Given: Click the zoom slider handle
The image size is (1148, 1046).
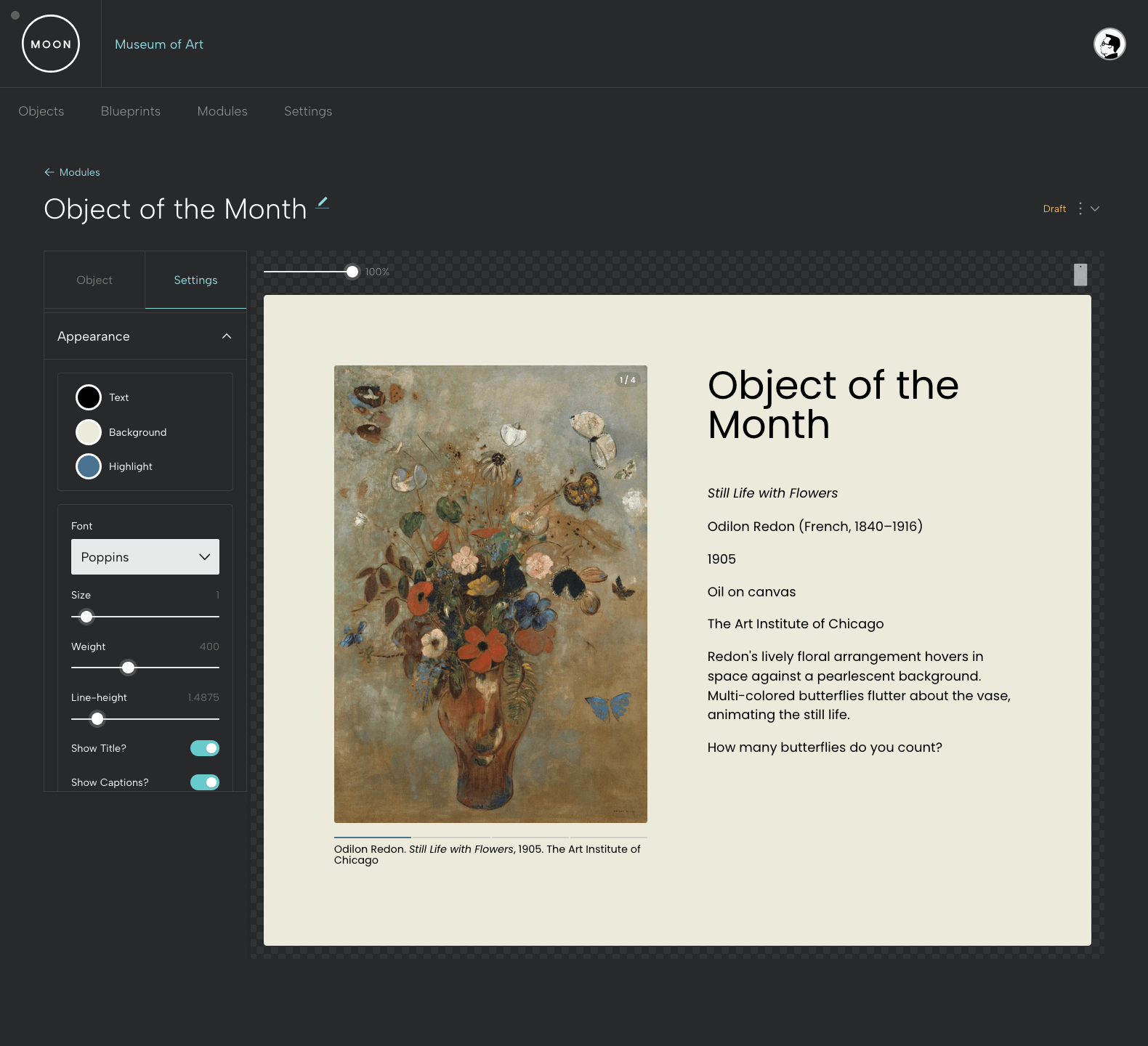Looking at the screenshot, I should 352,272.
